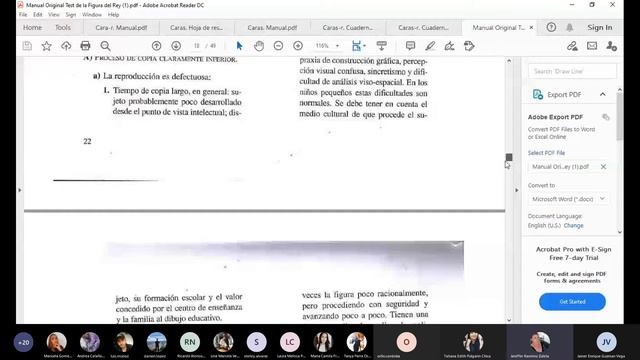Click the Sign In button

(x=600, y=27)
